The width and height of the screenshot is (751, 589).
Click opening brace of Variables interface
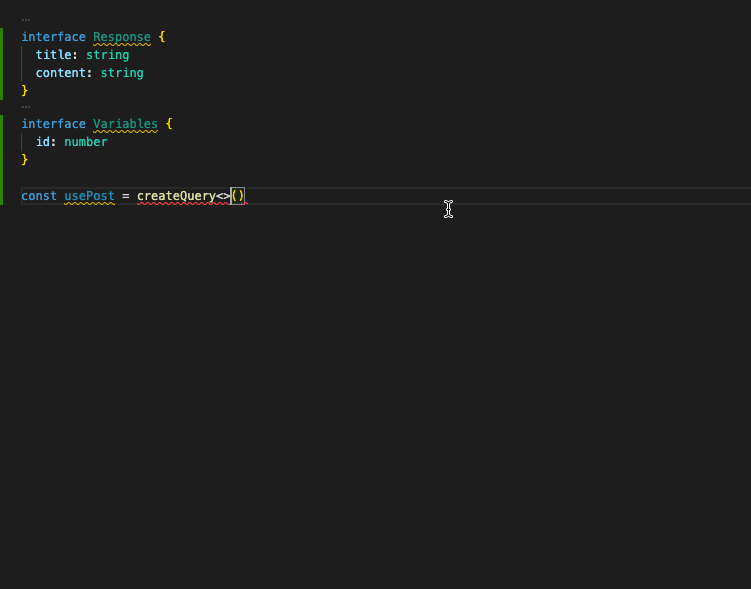169,124
